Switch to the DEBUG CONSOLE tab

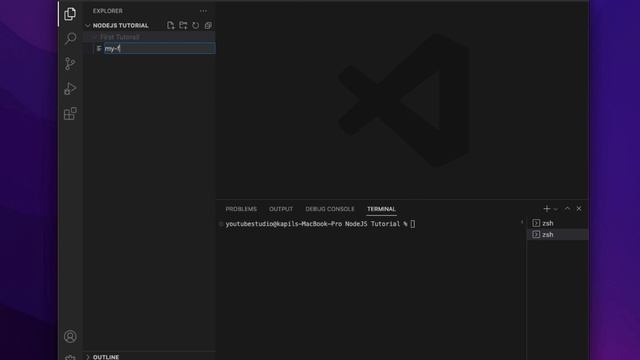pos(330,209)
